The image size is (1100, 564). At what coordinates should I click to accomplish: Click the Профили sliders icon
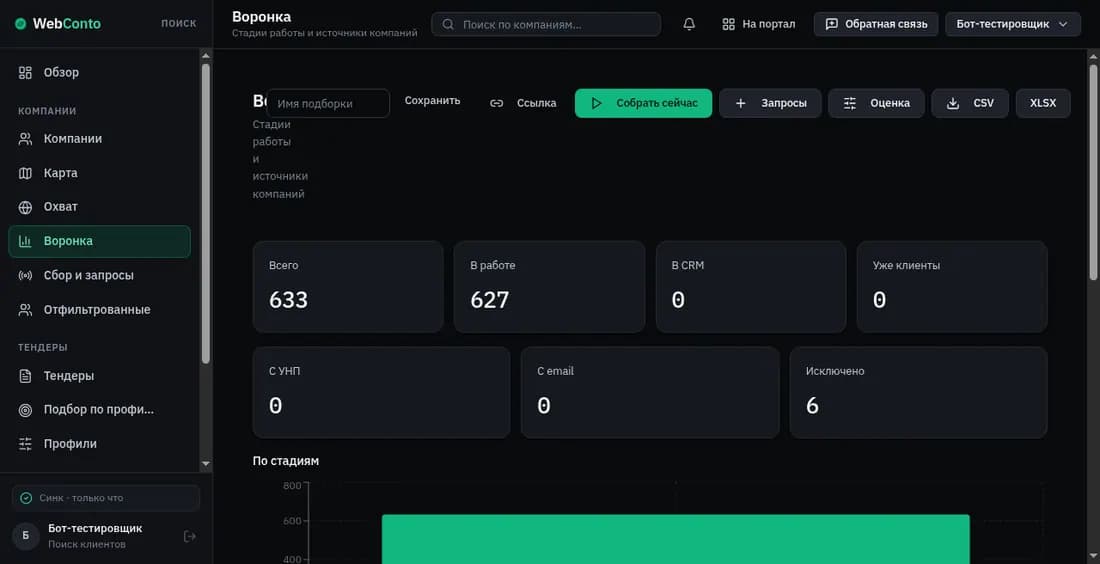tap(25, 444)
